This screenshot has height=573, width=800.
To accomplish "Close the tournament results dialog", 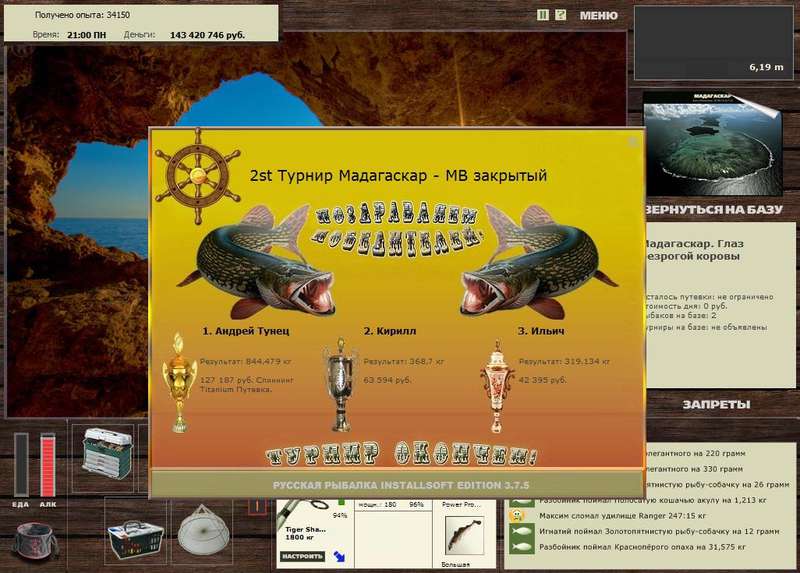I will (633, 140).
